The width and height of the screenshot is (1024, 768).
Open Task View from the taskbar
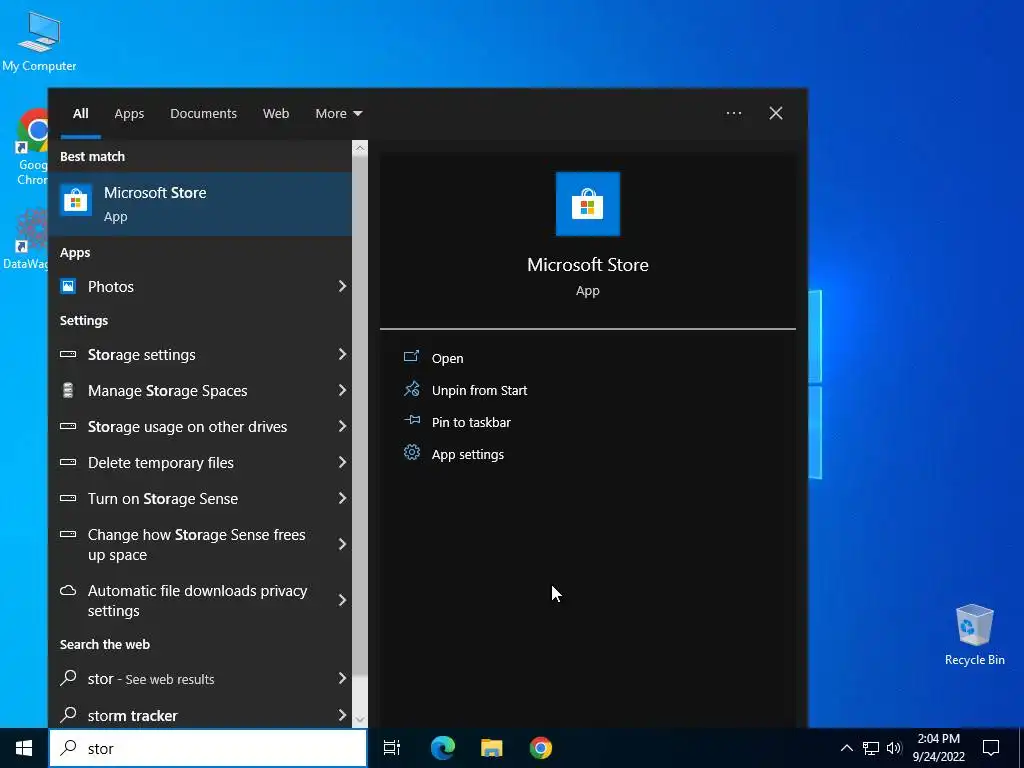pos(392,748)
